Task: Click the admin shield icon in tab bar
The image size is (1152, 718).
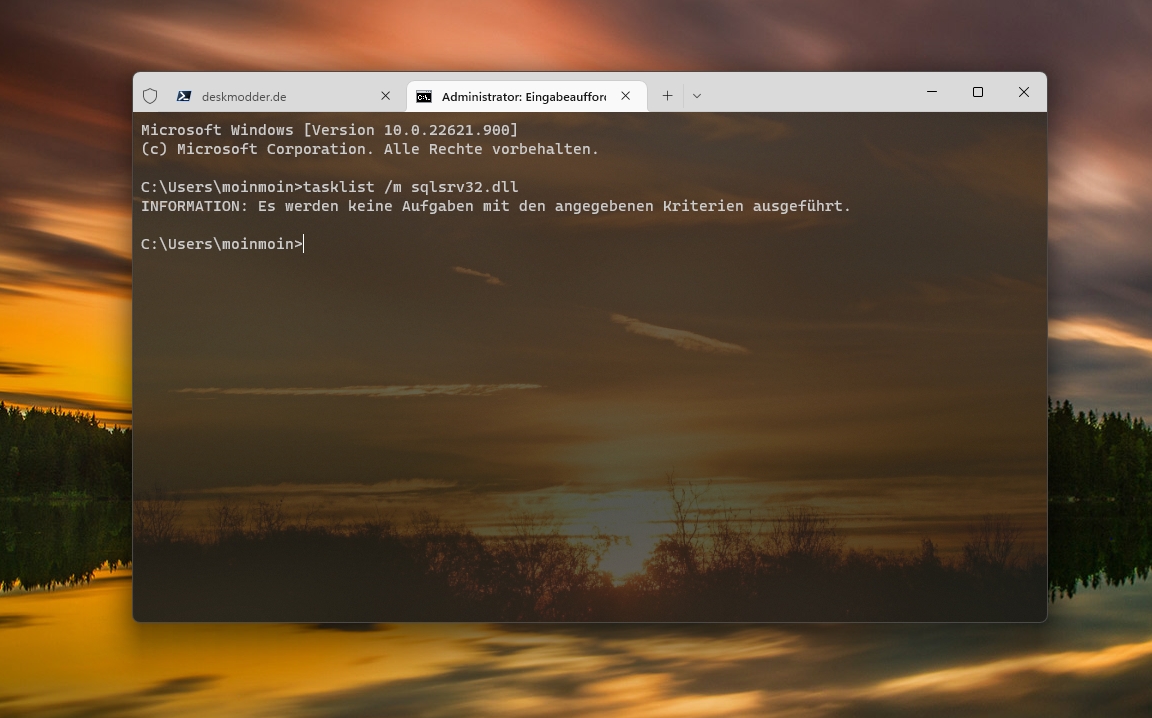Action: [150, 96]
